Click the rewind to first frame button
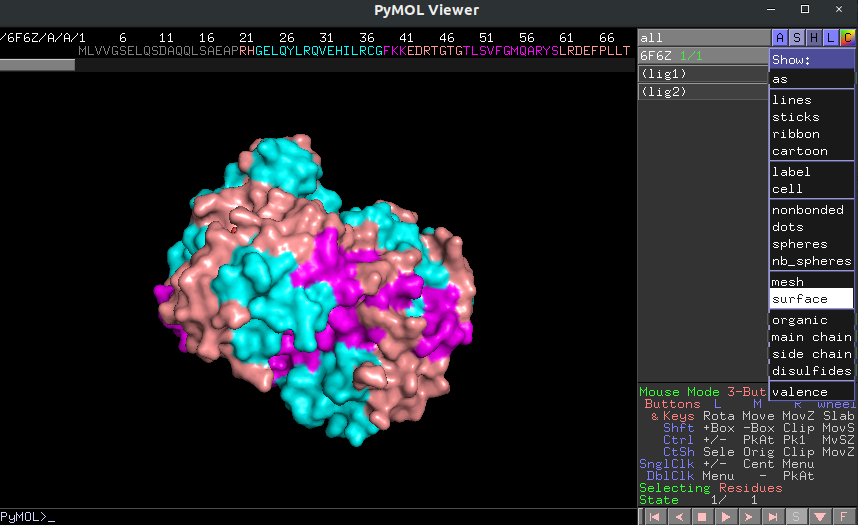This screenshot has height=525, width=858. [x=654, y=517]
